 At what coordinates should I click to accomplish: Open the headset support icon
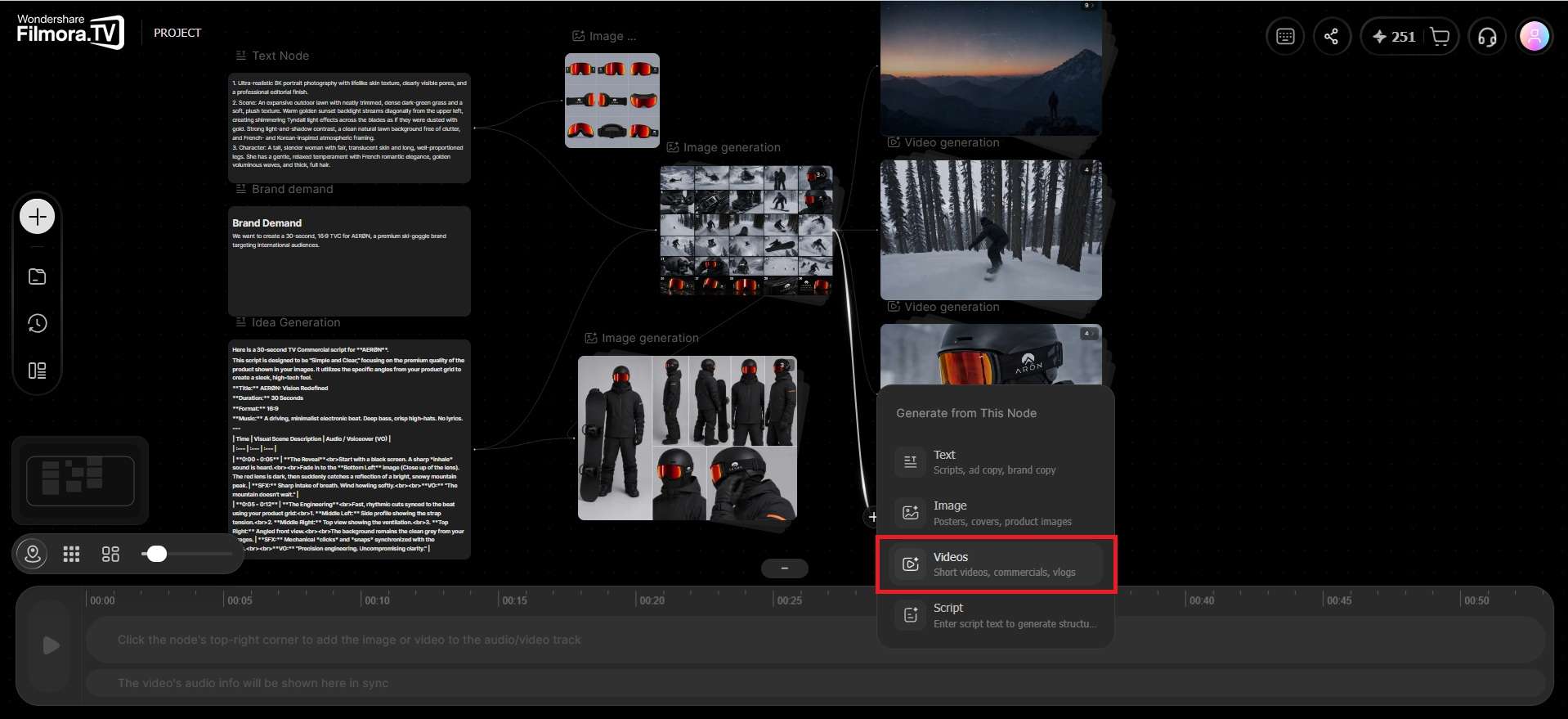click(1488, 37)
